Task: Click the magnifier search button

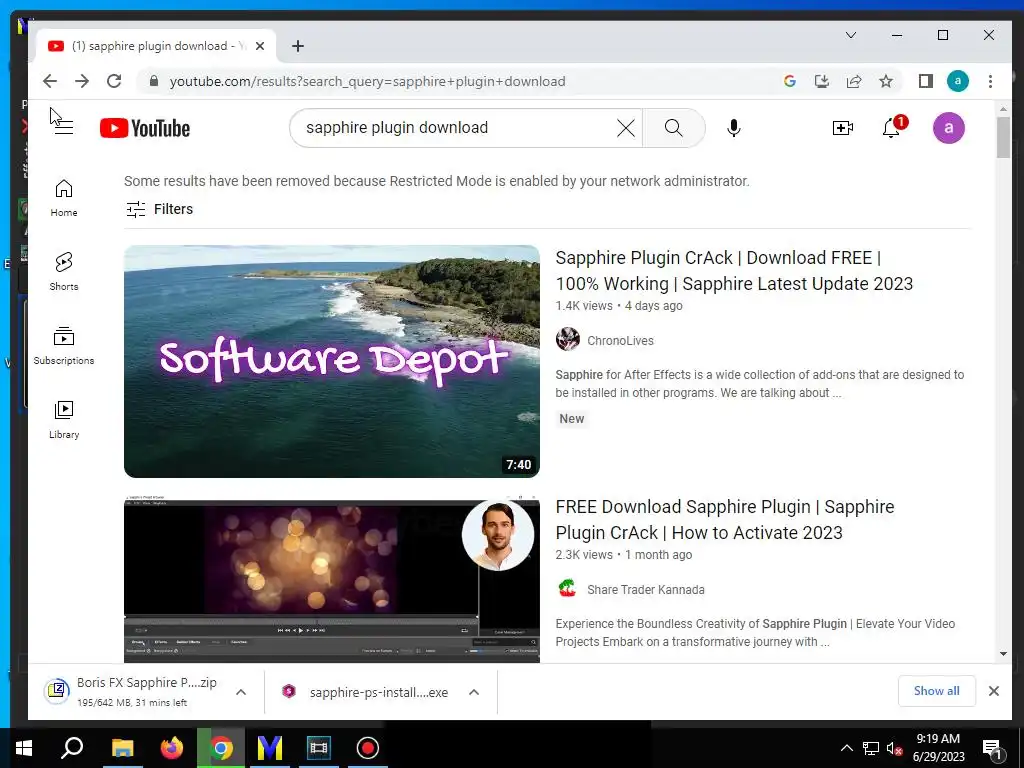Action: pos(673,128)
